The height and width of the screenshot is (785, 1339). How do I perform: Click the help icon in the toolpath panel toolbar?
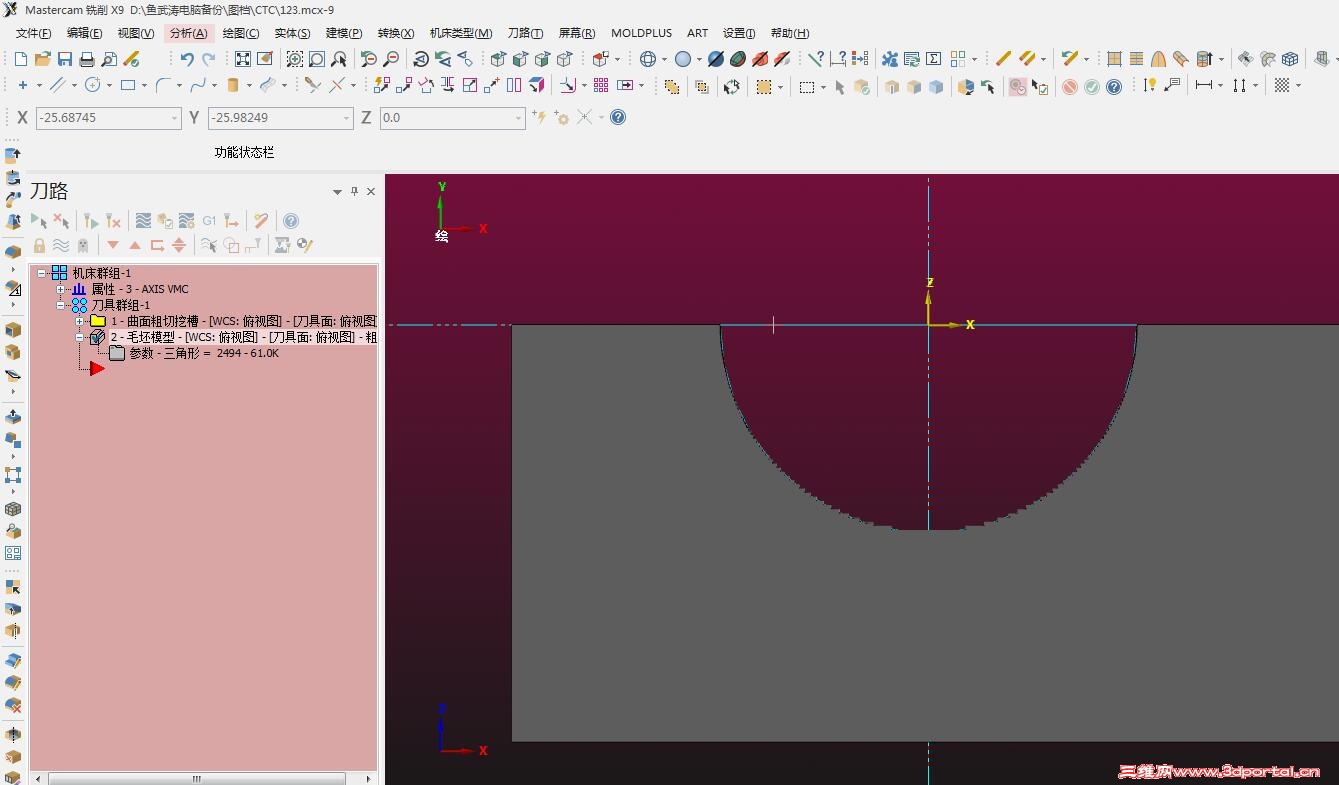click(291, 221)
